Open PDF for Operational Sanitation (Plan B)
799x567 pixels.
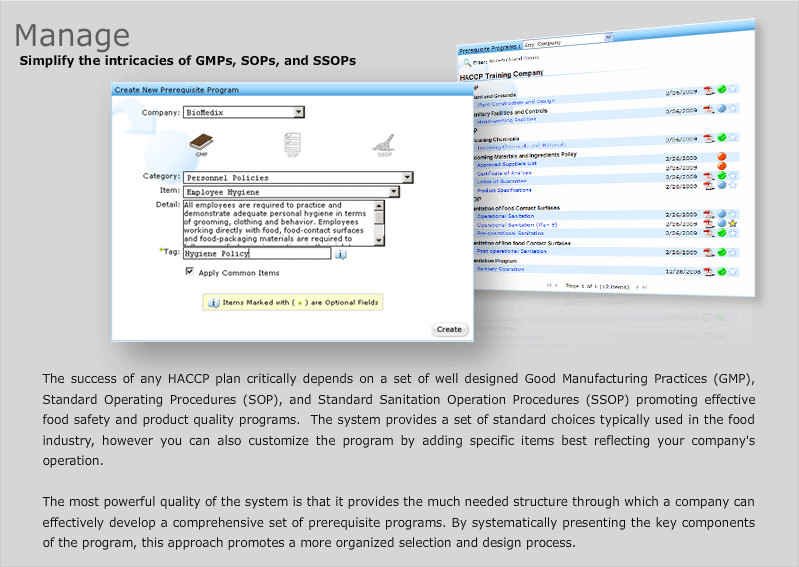(709, 224)
